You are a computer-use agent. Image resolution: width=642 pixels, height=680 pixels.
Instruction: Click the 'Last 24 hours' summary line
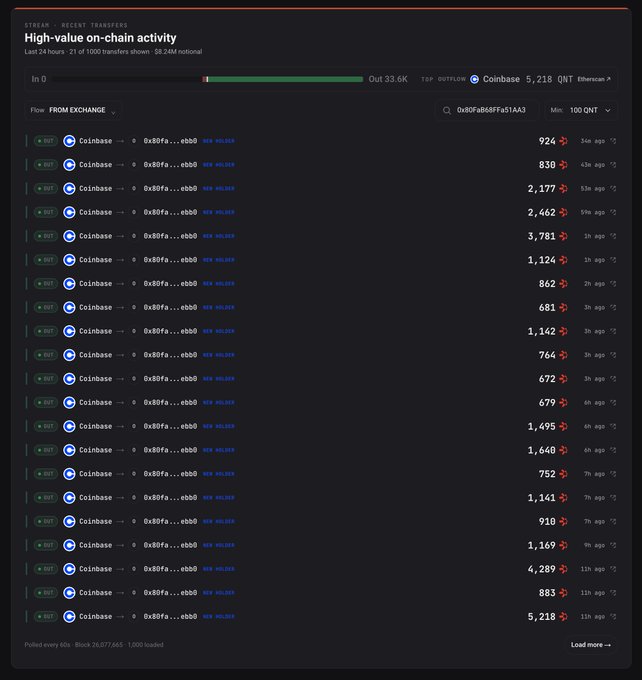click(113, 52)
